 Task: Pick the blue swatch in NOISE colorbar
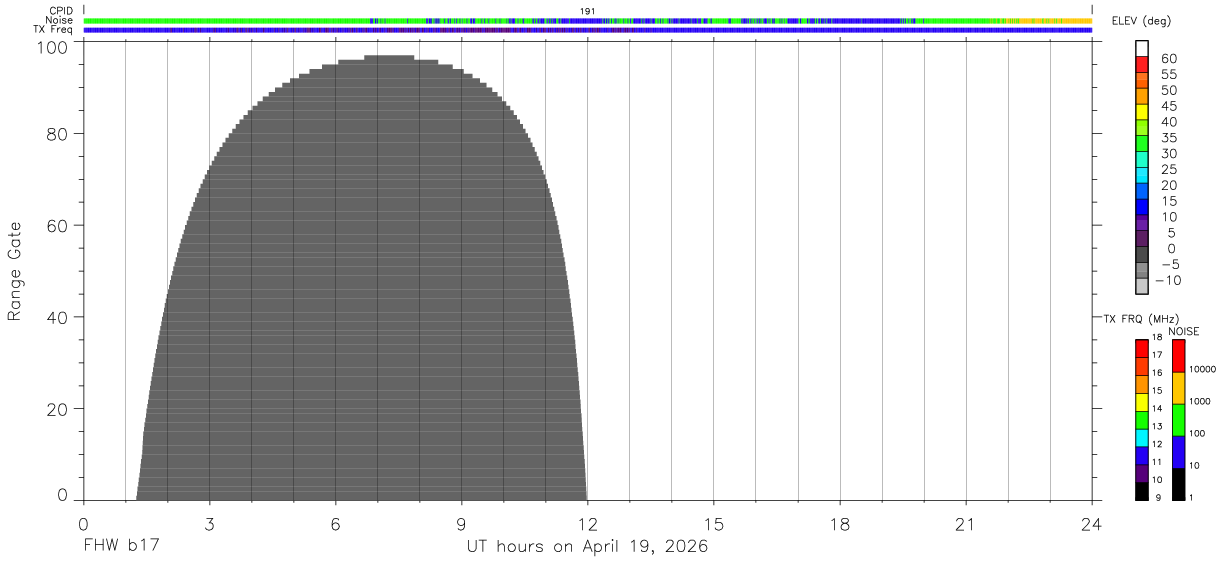click(x=1178, y=452)
